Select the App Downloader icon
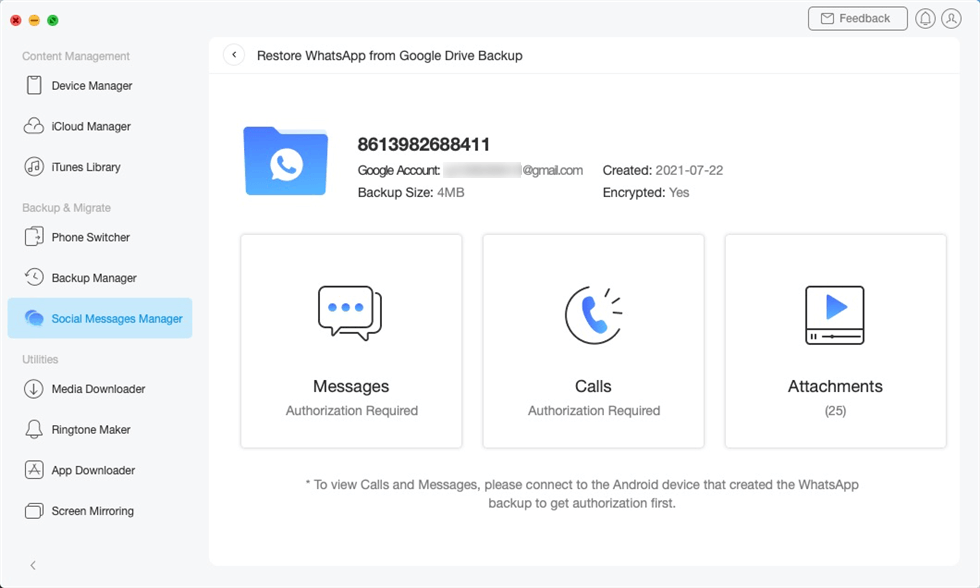The width and height of the screenshot is (980, 588). point(34,470)
